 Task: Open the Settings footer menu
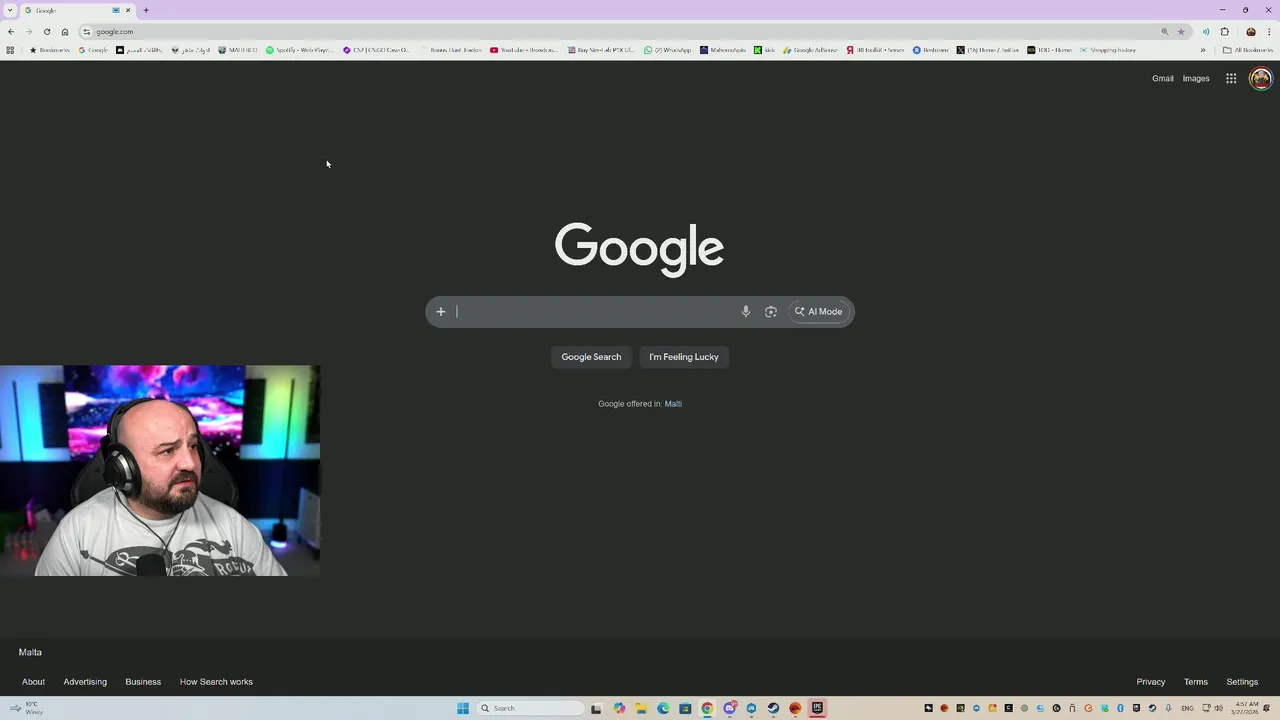[1242, 682]
